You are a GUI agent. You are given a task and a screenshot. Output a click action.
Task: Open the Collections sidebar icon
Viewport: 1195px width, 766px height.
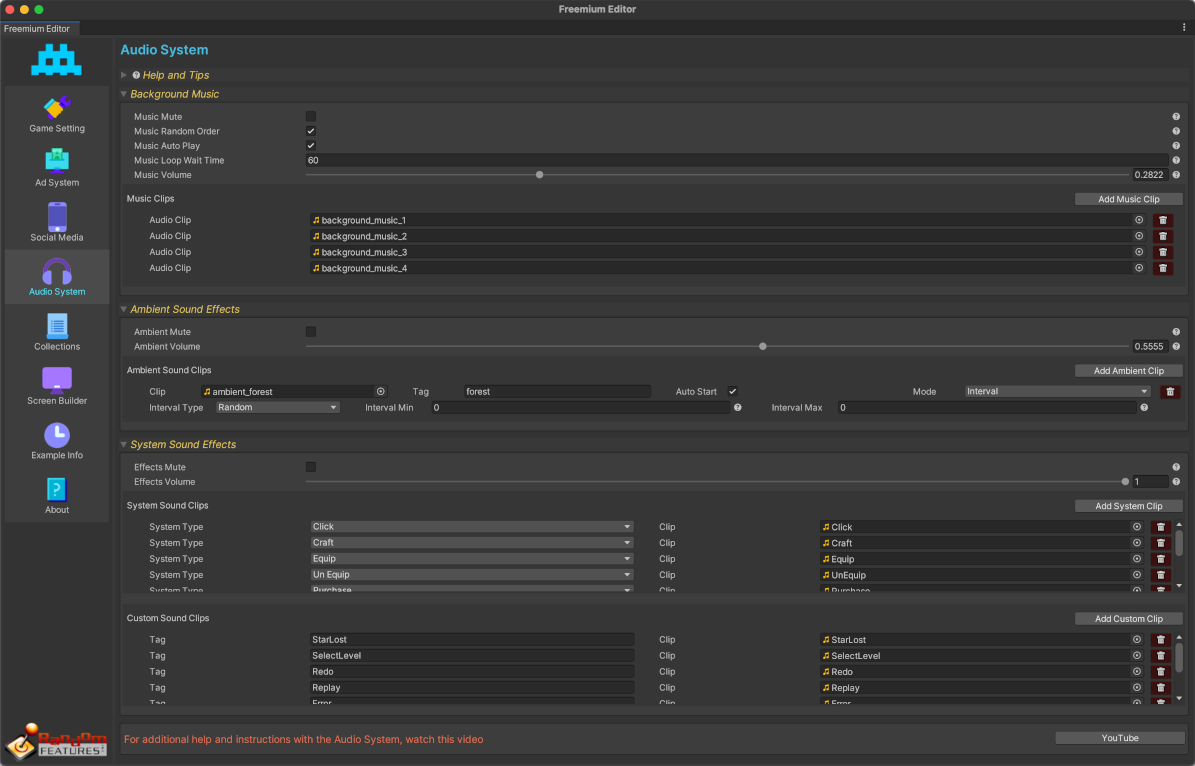tap(57, 326)
